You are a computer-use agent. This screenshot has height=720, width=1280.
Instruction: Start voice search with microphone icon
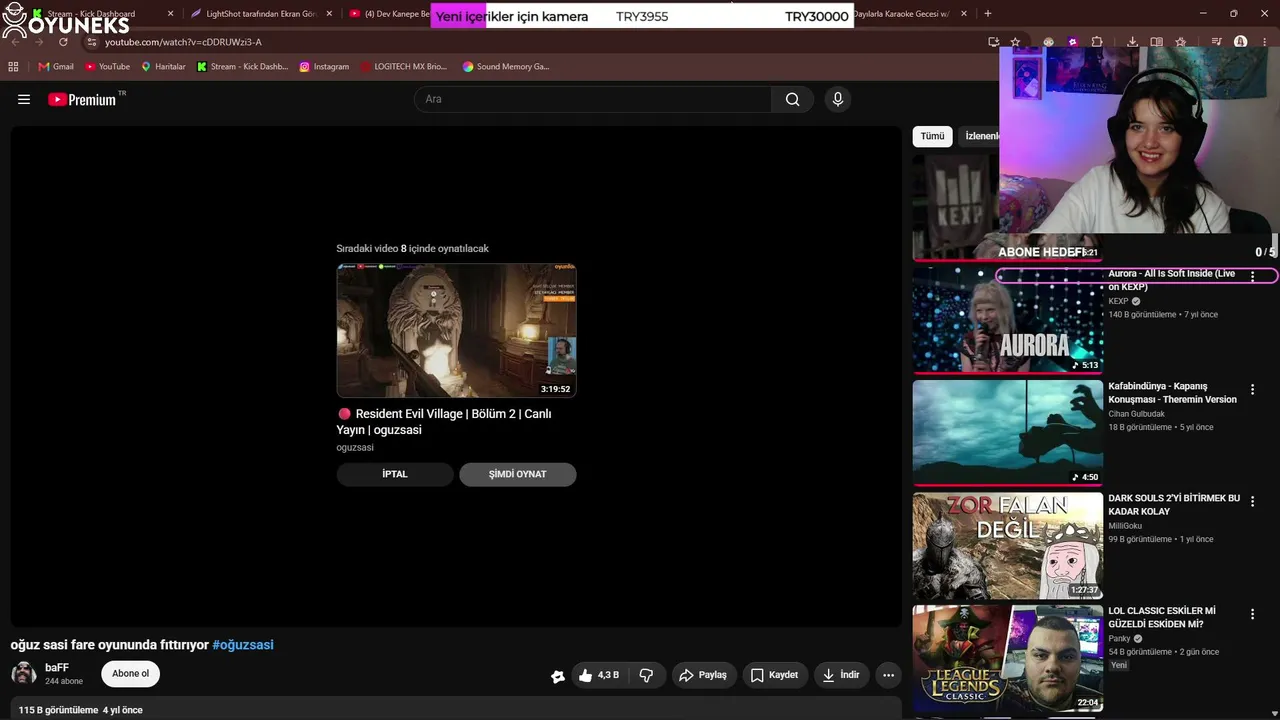pyautogui.click(x=838, y=99)
